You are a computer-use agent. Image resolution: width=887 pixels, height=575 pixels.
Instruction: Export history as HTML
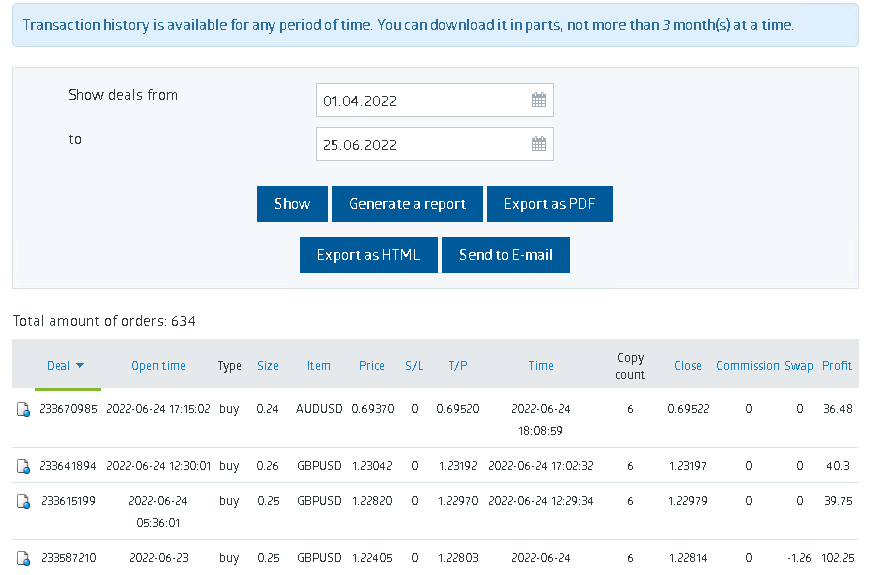tap(368, 255)
